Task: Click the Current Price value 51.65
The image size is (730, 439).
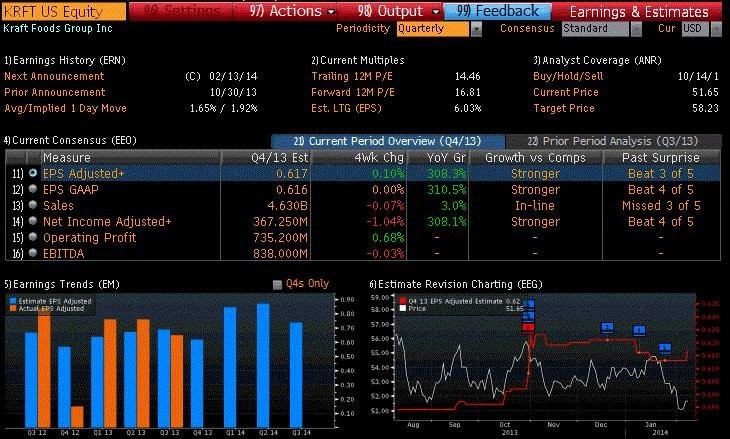Action: click(705, 92)
